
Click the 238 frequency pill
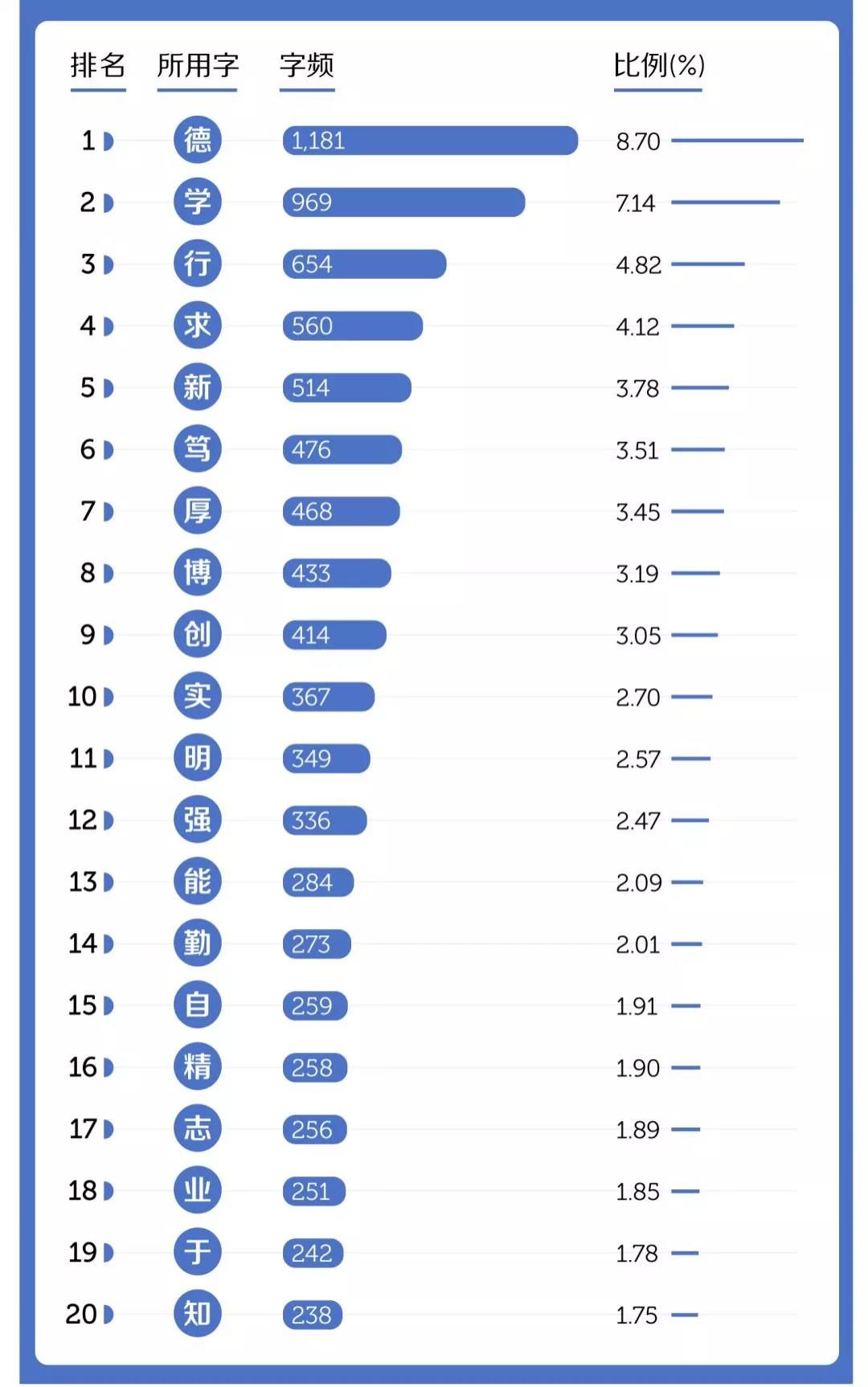coord(313,1315)
